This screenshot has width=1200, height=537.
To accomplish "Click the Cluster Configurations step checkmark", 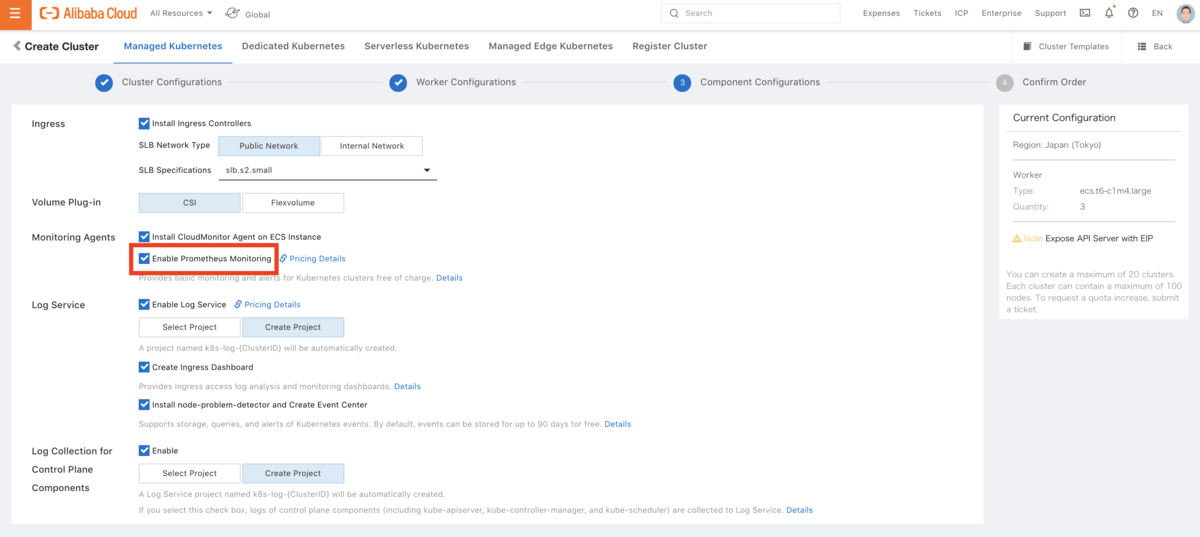I will pos(104,82).
